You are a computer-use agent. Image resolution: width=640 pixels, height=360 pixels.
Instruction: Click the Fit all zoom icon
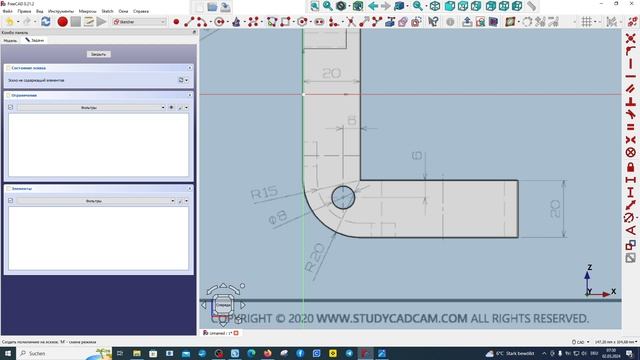(315, 6)
